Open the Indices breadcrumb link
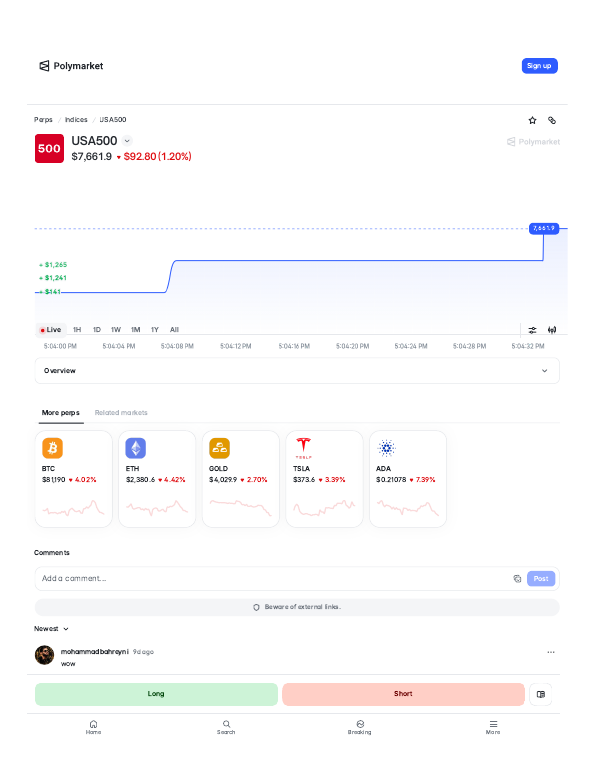The width and height of the screenshot is (595, 770). coord(76,120)
